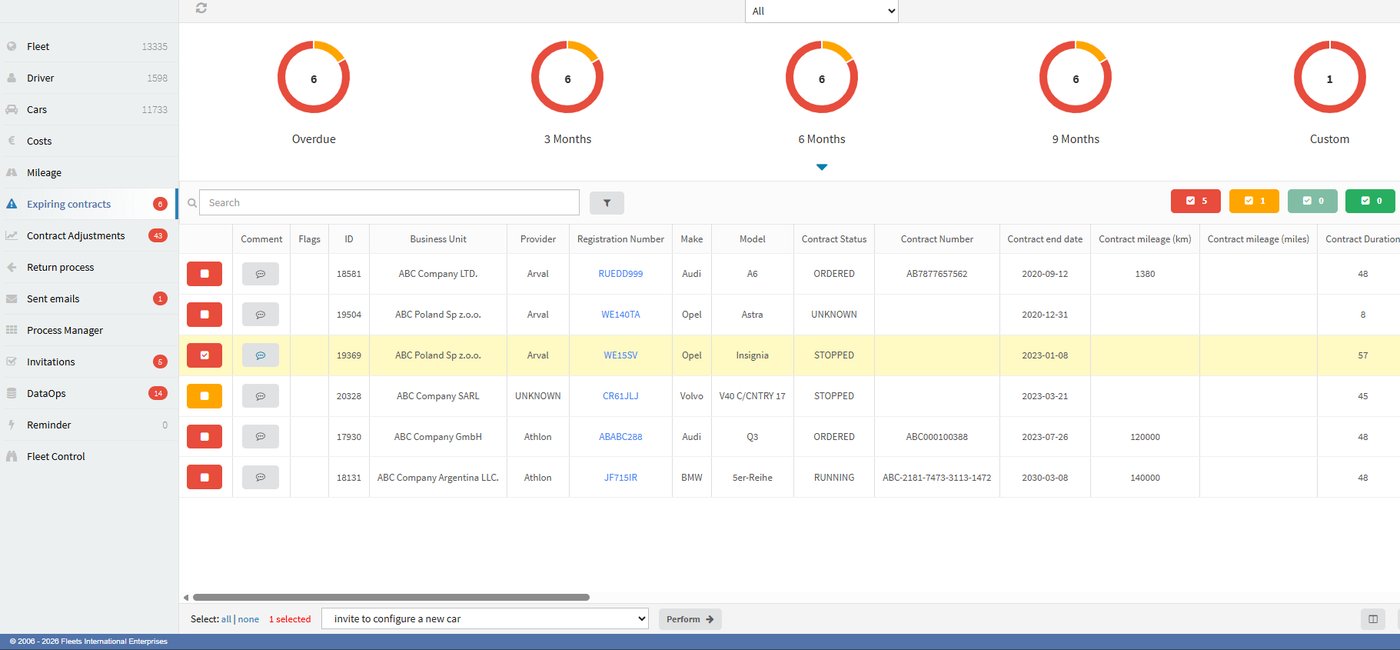The image size is (1400, 650).
Task: Click the car icon next to Cars
Action: [11, 109]
